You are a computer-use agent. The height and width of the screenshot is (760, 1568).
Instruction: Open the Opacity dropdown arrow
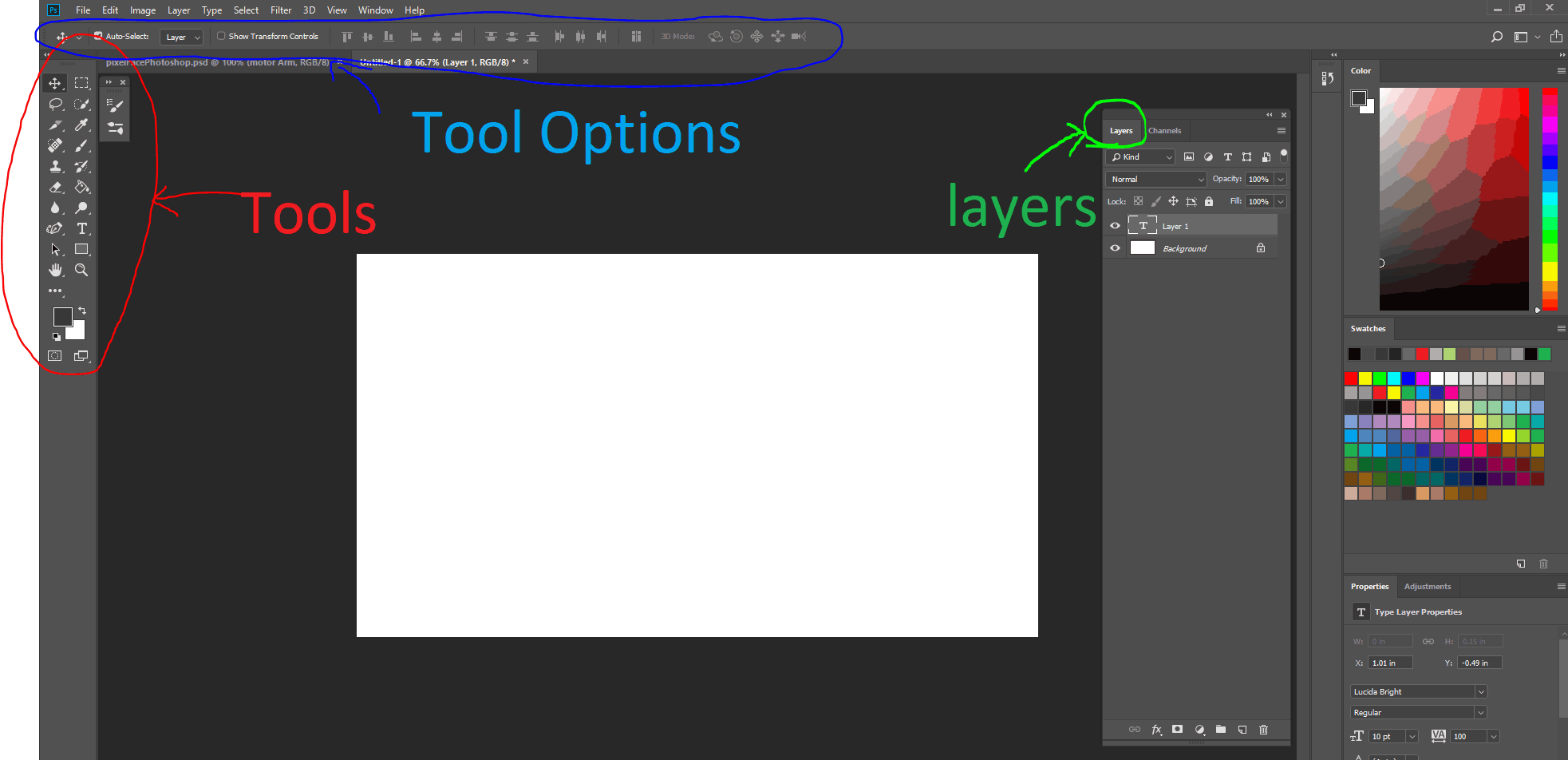(x=1281, y=180)
